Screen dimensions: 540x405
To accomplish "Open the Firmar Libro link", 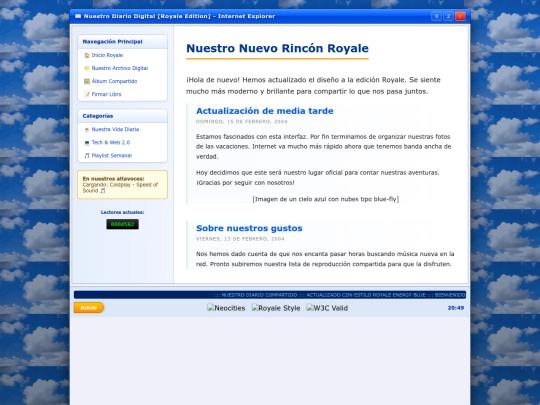I will [106, 94].
